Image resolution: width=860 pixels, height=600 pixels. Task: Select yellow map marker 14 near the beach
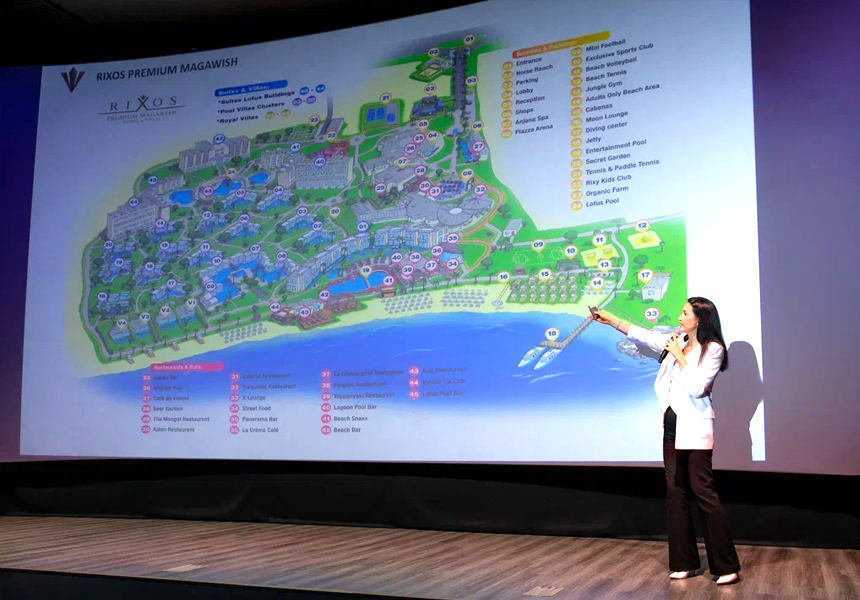point(597,283)
